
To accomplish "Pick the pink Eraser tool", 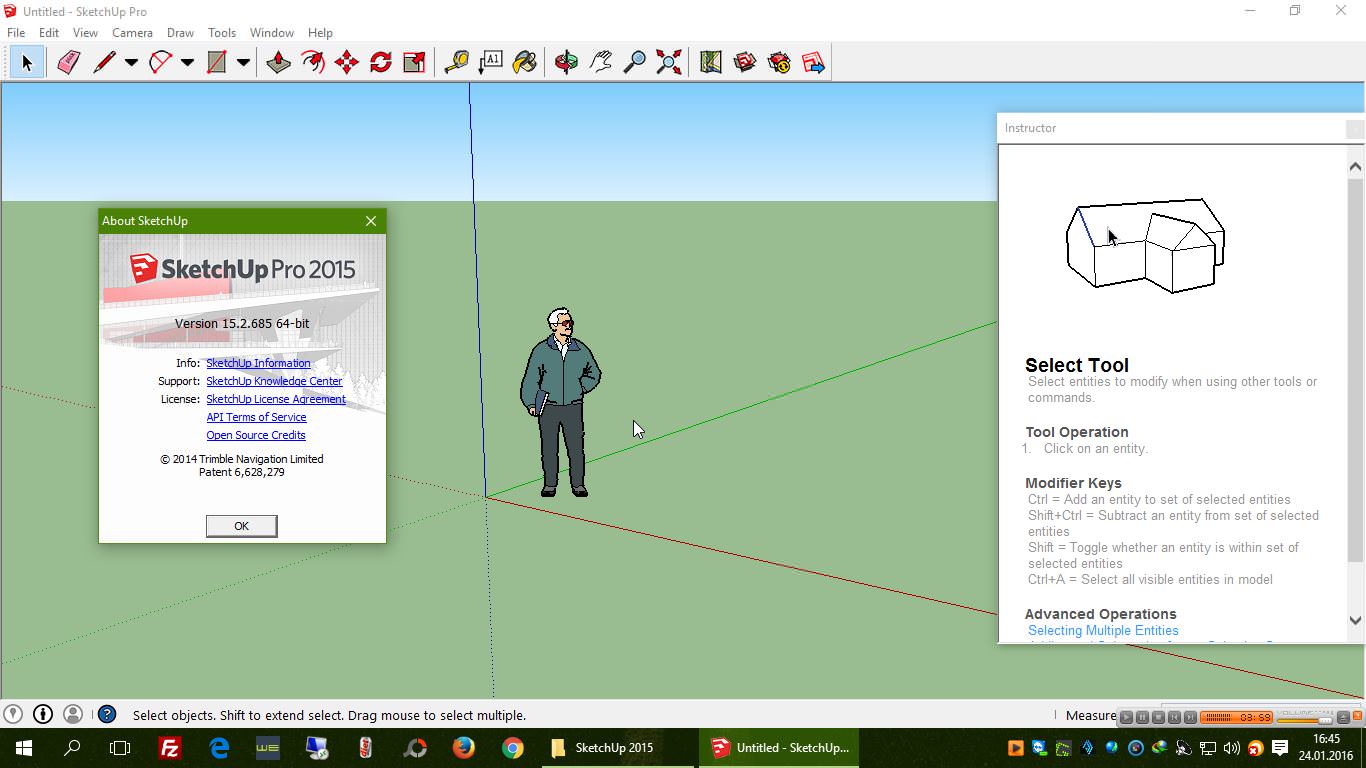I will (68, 62).
